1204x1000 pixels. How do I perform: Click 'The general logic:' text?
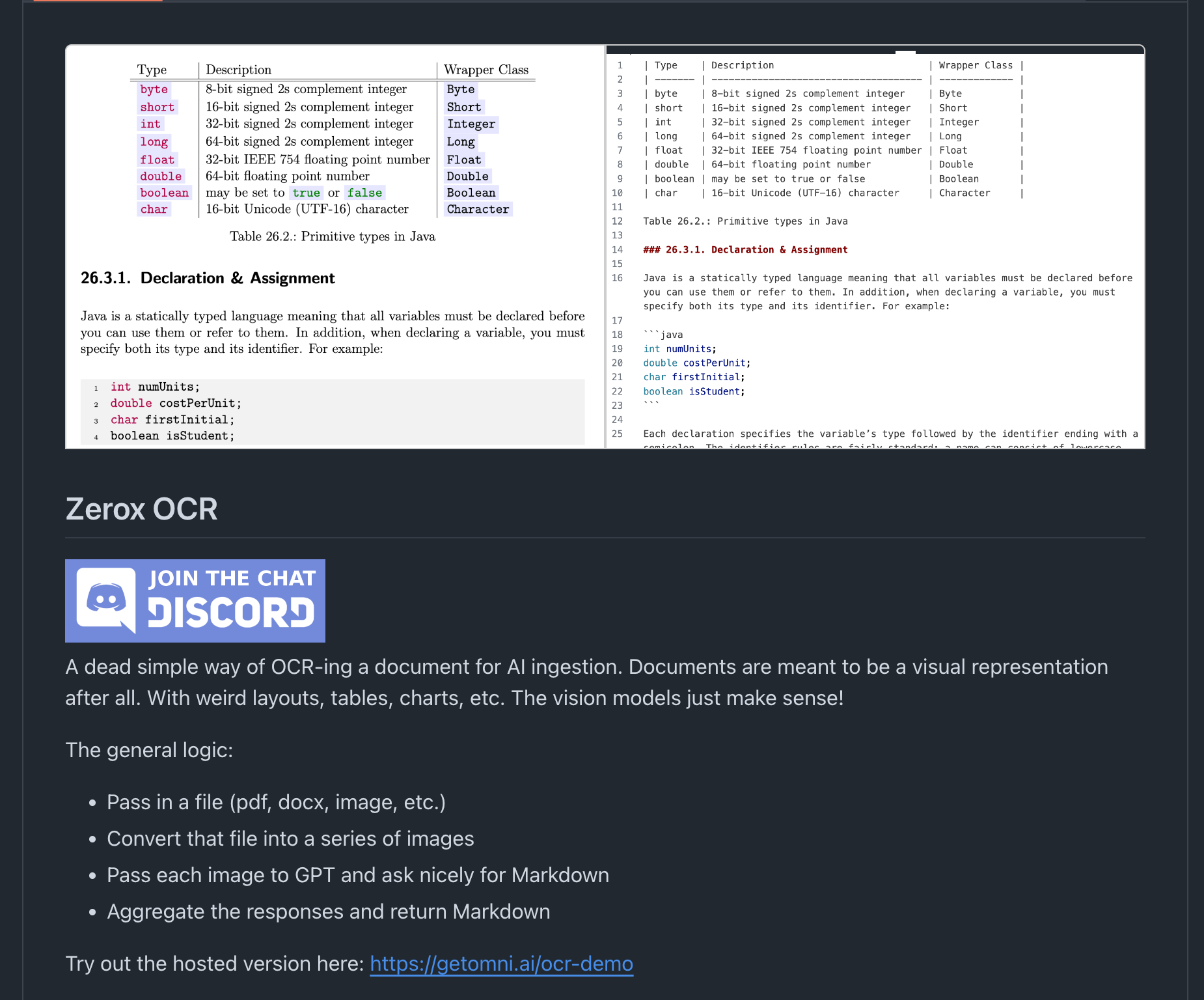click(149, 750)
